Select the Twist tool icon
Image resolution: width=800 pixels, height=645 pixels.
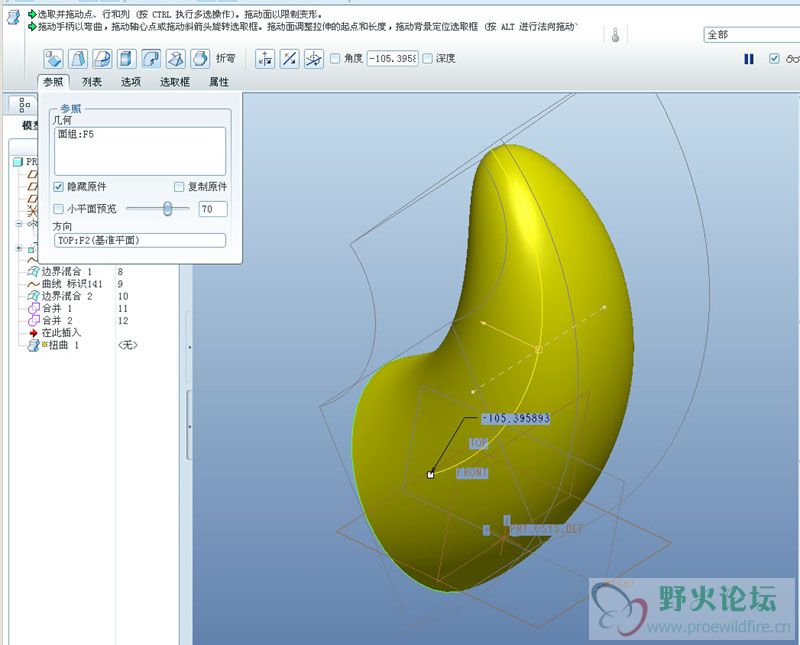(x=176, y=59)
